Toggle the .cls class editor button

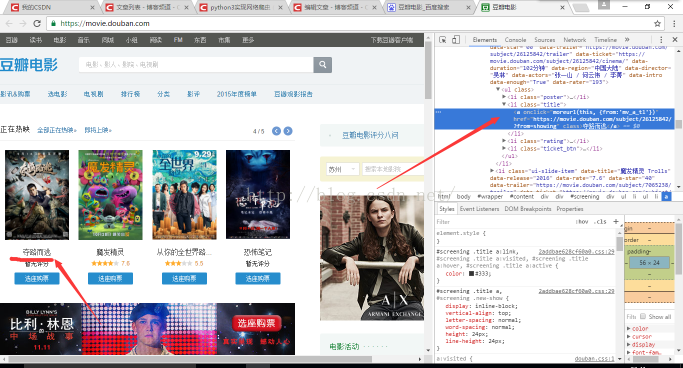point(600,222)
